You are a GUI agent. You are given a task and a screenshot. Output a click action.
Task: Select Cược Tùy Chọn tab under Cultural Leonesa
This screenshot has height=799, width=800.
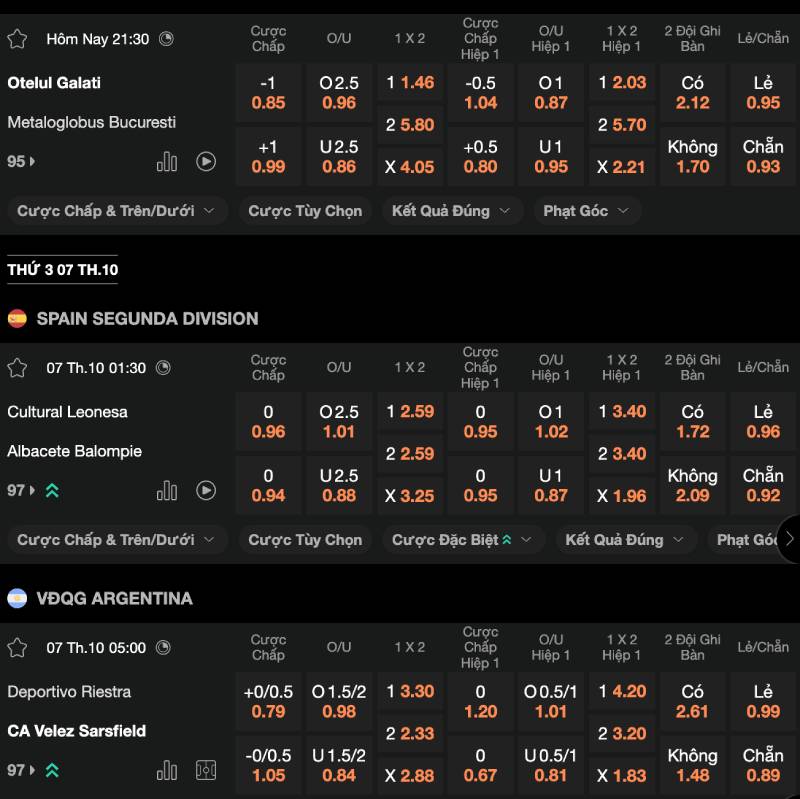pos(305,540)
